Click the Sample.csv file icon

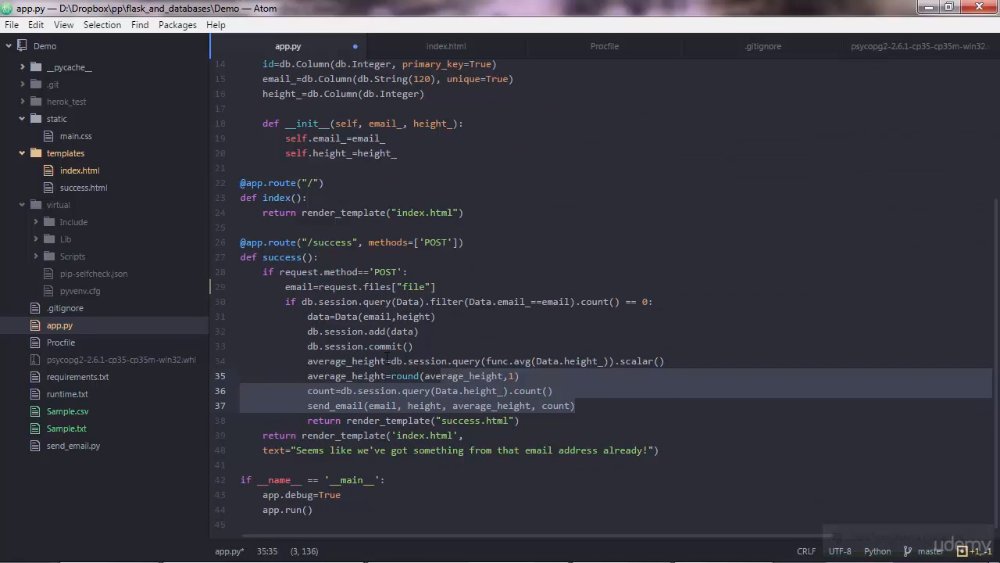pyautogui.click(x=35, y=411)
